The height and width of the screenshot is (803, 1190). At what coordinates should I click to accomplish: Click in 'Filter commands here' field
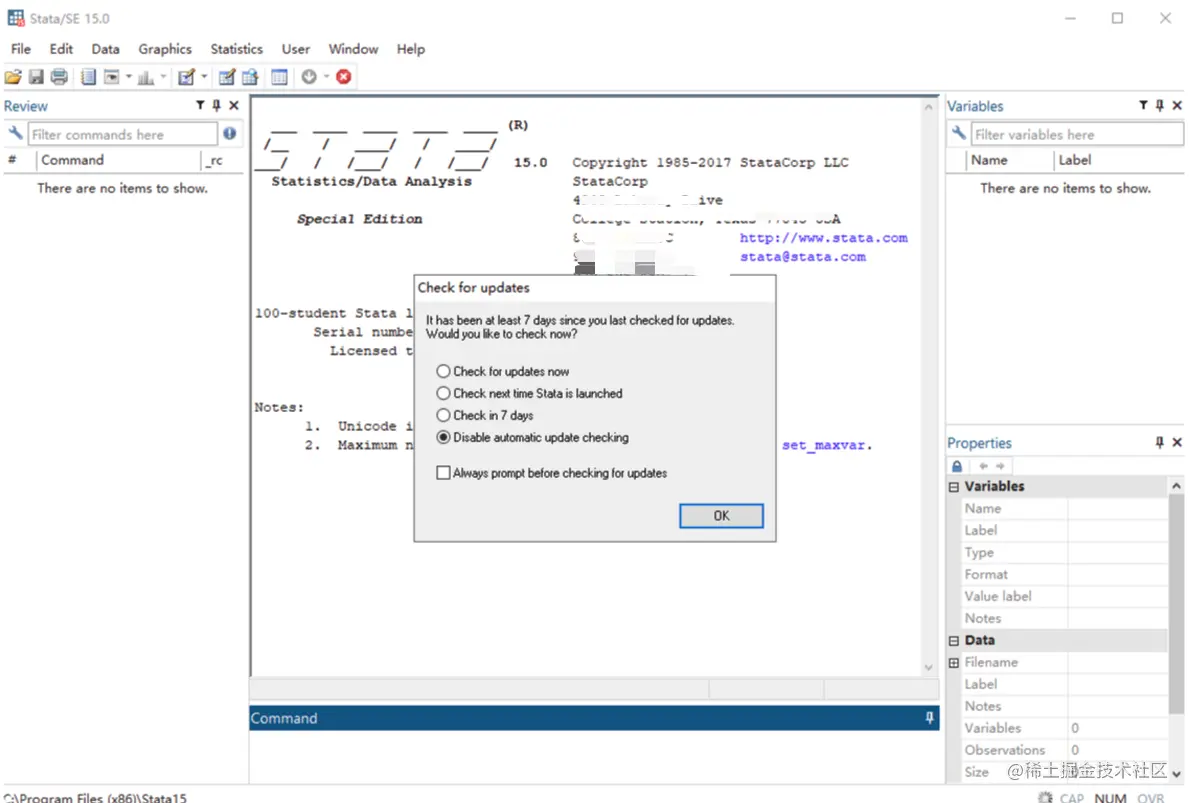[x=123, y=134]
